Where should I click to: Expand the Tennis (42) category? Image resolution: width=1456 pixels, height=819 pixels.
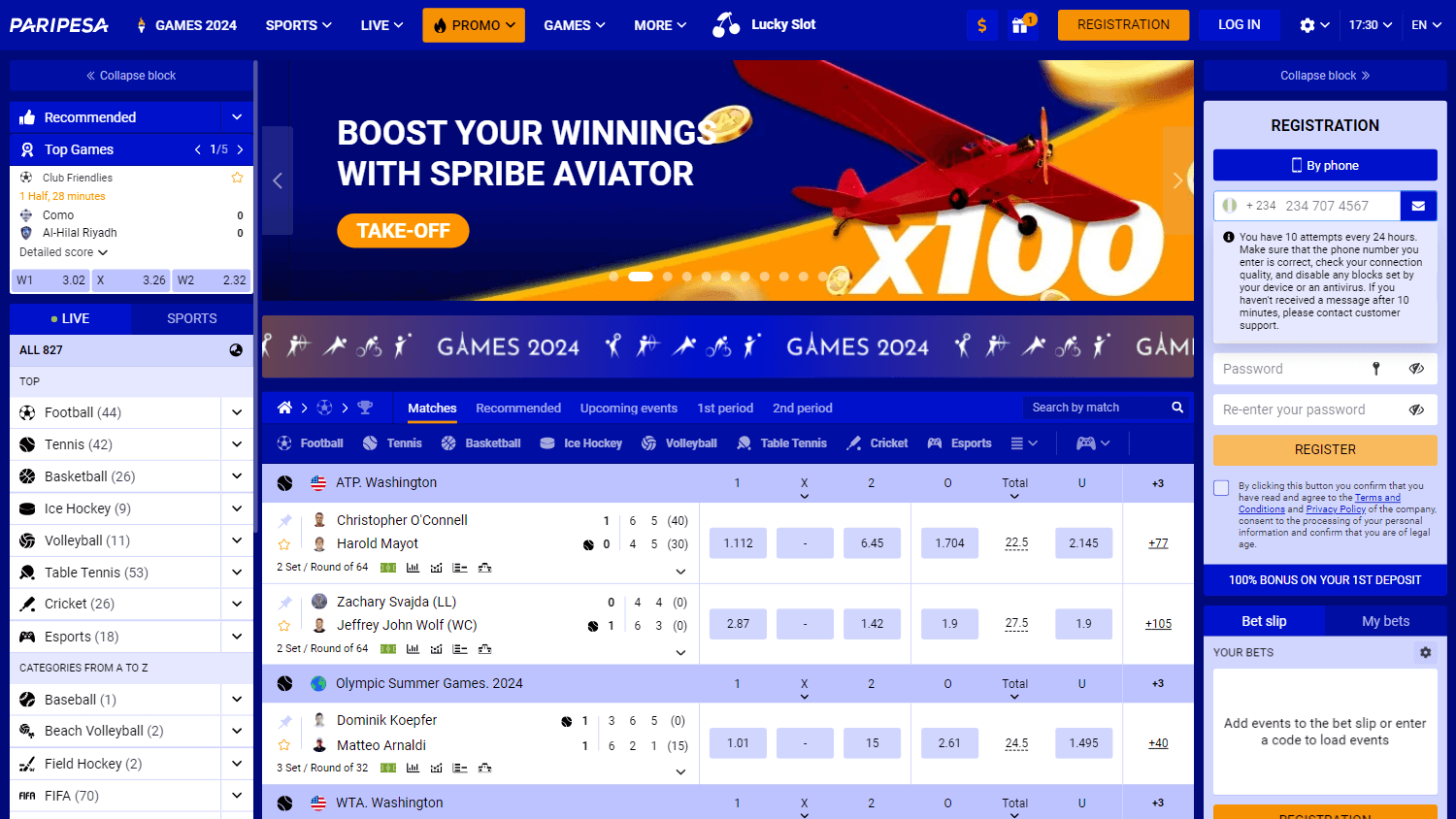click(x=237, y=444)
